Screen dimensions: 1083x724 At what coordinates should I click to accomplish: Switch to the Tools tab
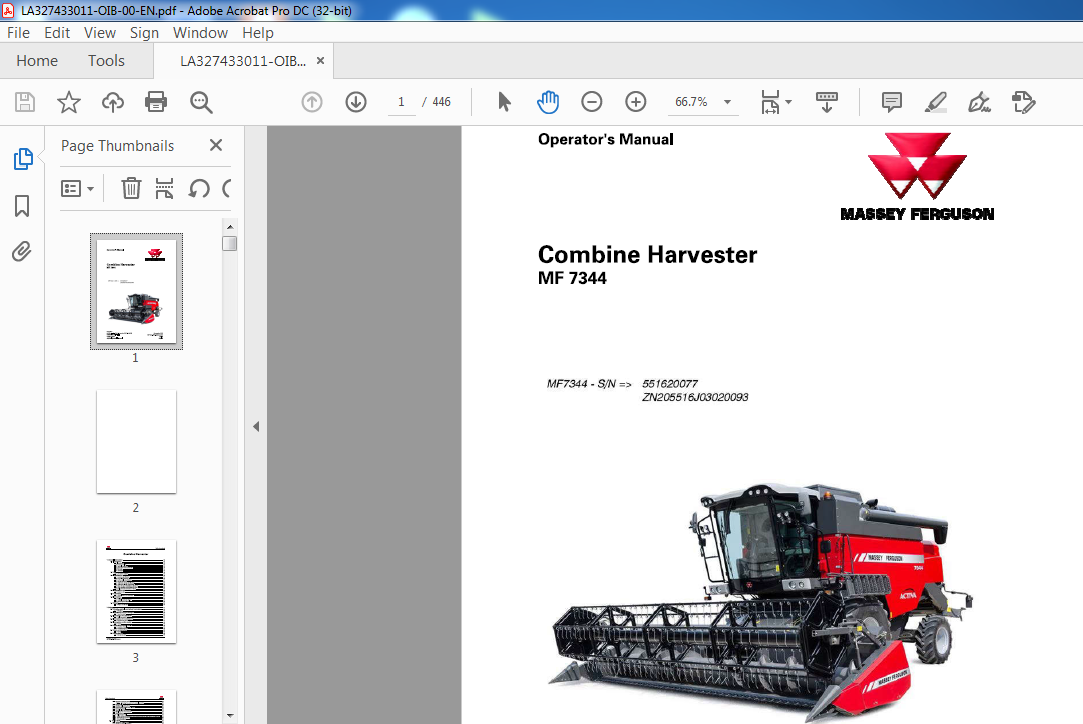pos(106,61)
